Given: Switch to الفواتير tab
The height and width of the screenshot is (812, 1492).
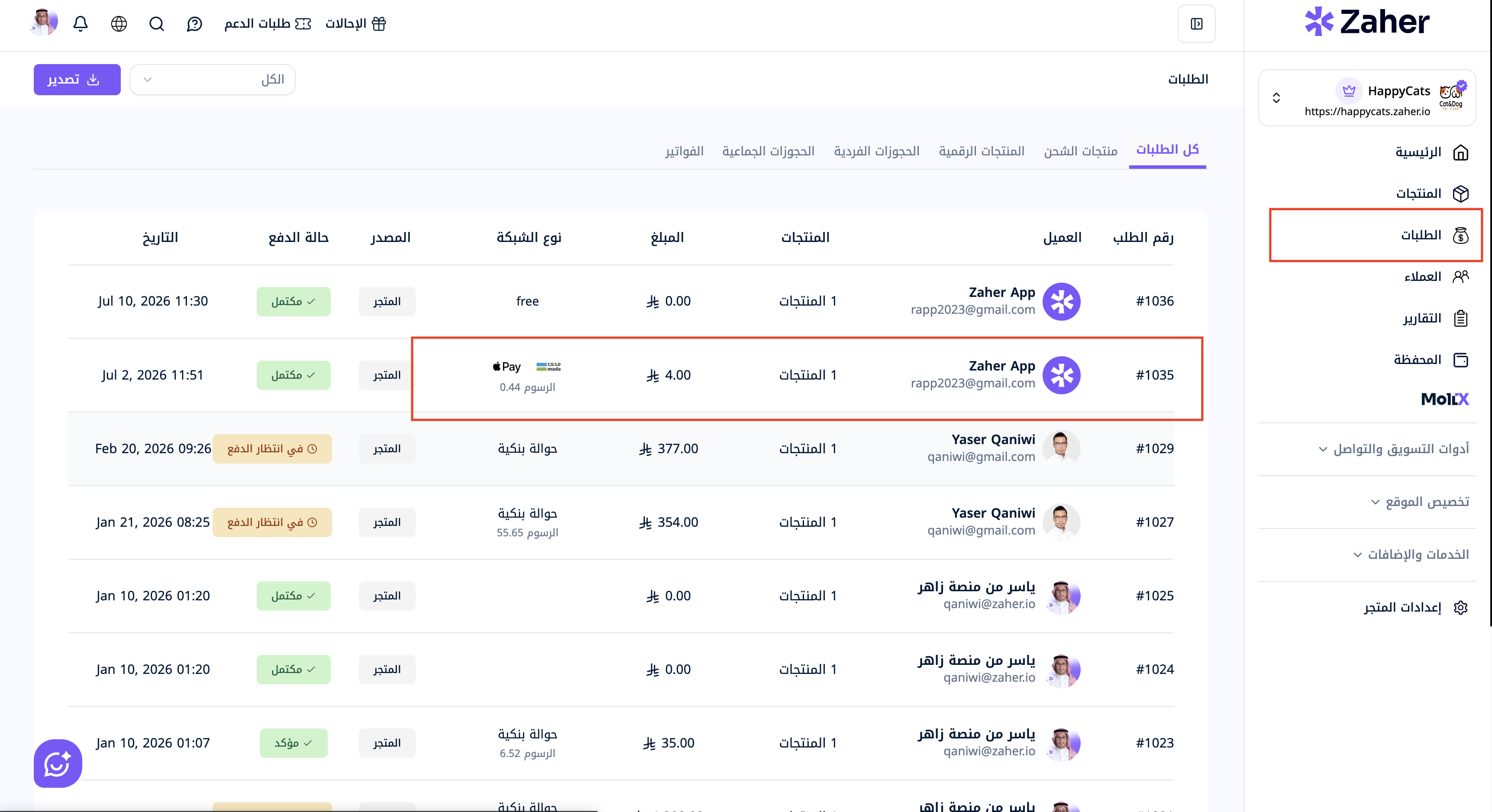Looking at the screenshot, I should pos(685,151).
